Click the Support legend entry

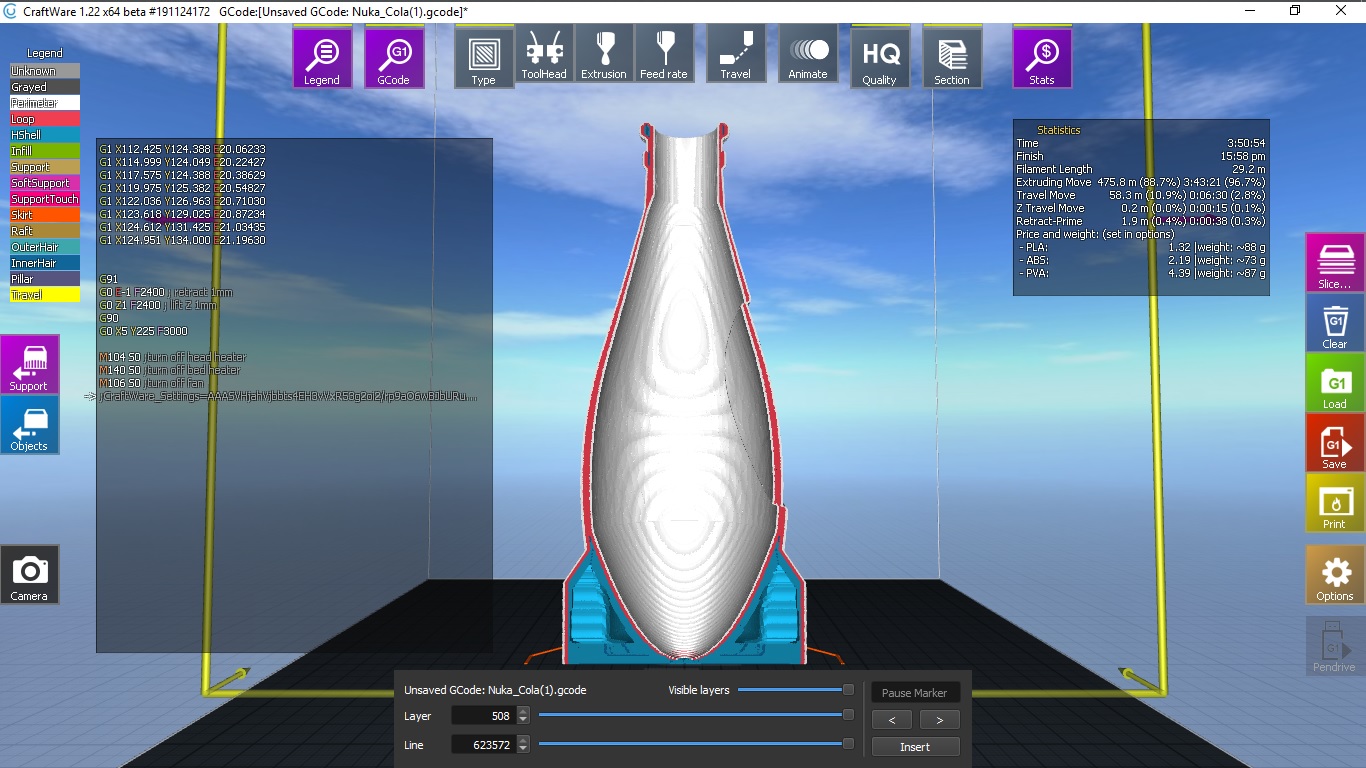pyautogui.click(x=45, y=167)
